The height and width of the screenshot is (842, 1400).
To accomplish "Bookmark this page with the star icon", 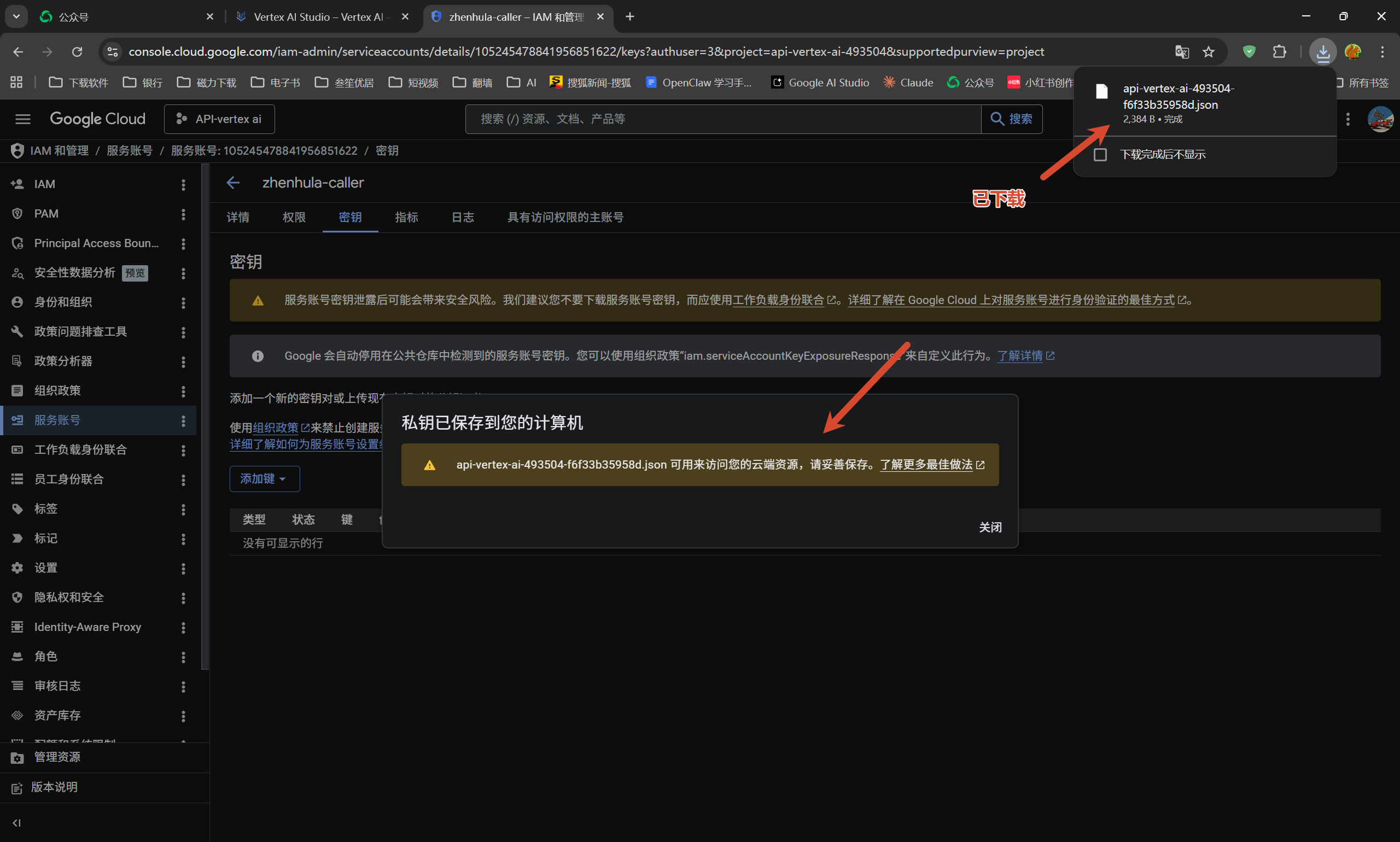I will tap(1208, 51).
